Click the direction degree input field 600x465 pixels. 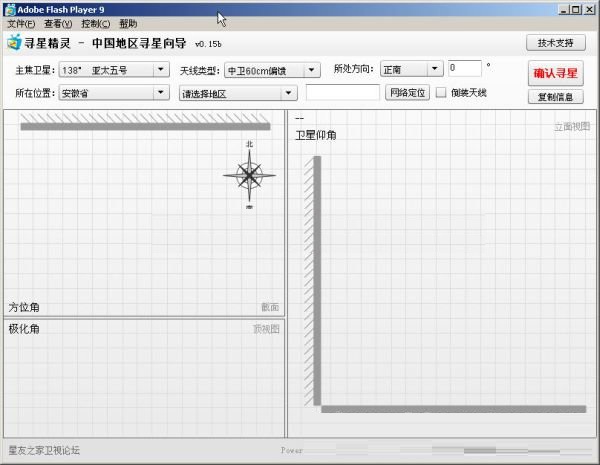pos(465,69)
